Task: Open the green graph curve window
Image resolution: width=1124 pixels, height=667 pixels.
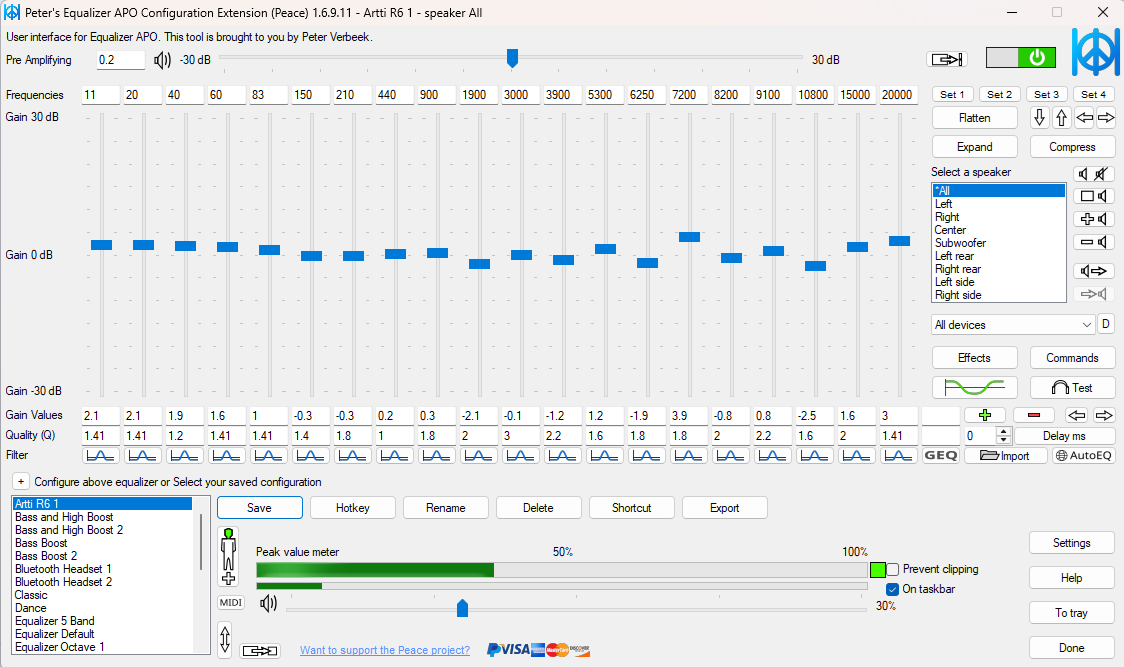Action: click(974, 388)
